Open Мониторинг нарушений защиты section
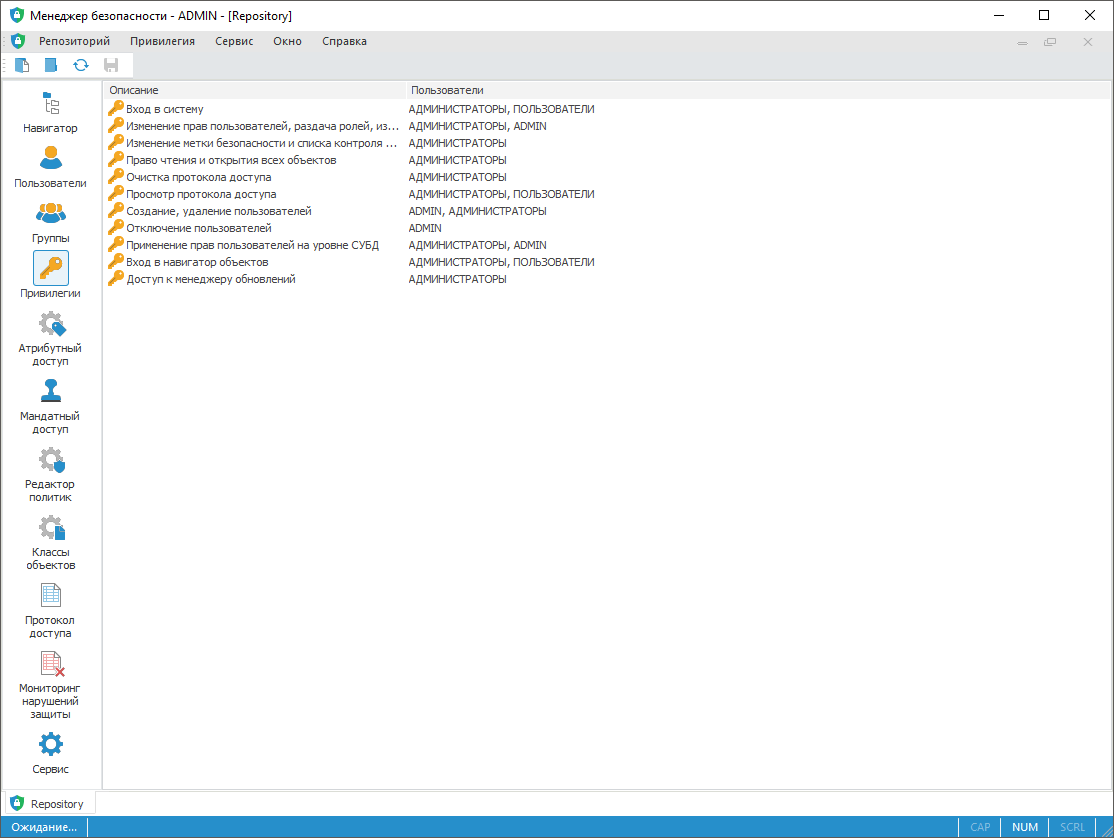Viewport: 1114px width, 838px height. pyautogui.click(x=50, y=686)
